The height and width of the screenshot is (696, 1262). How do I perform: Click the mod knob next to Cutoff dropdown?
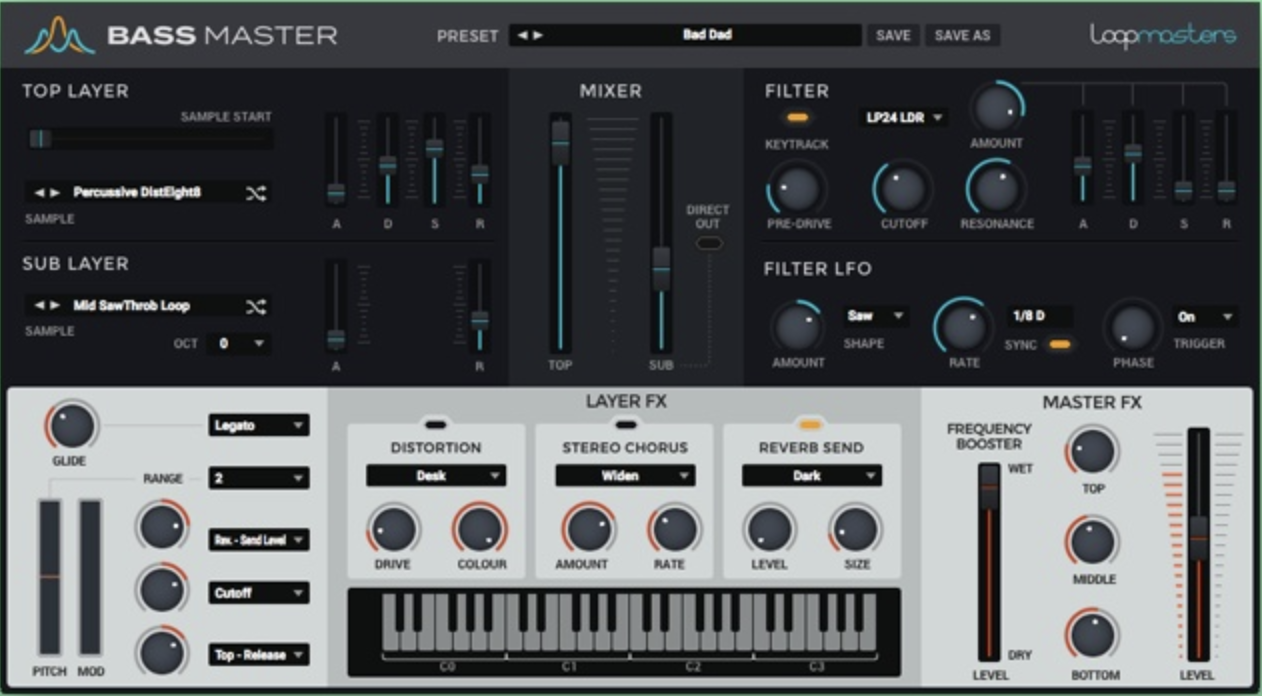162,590
